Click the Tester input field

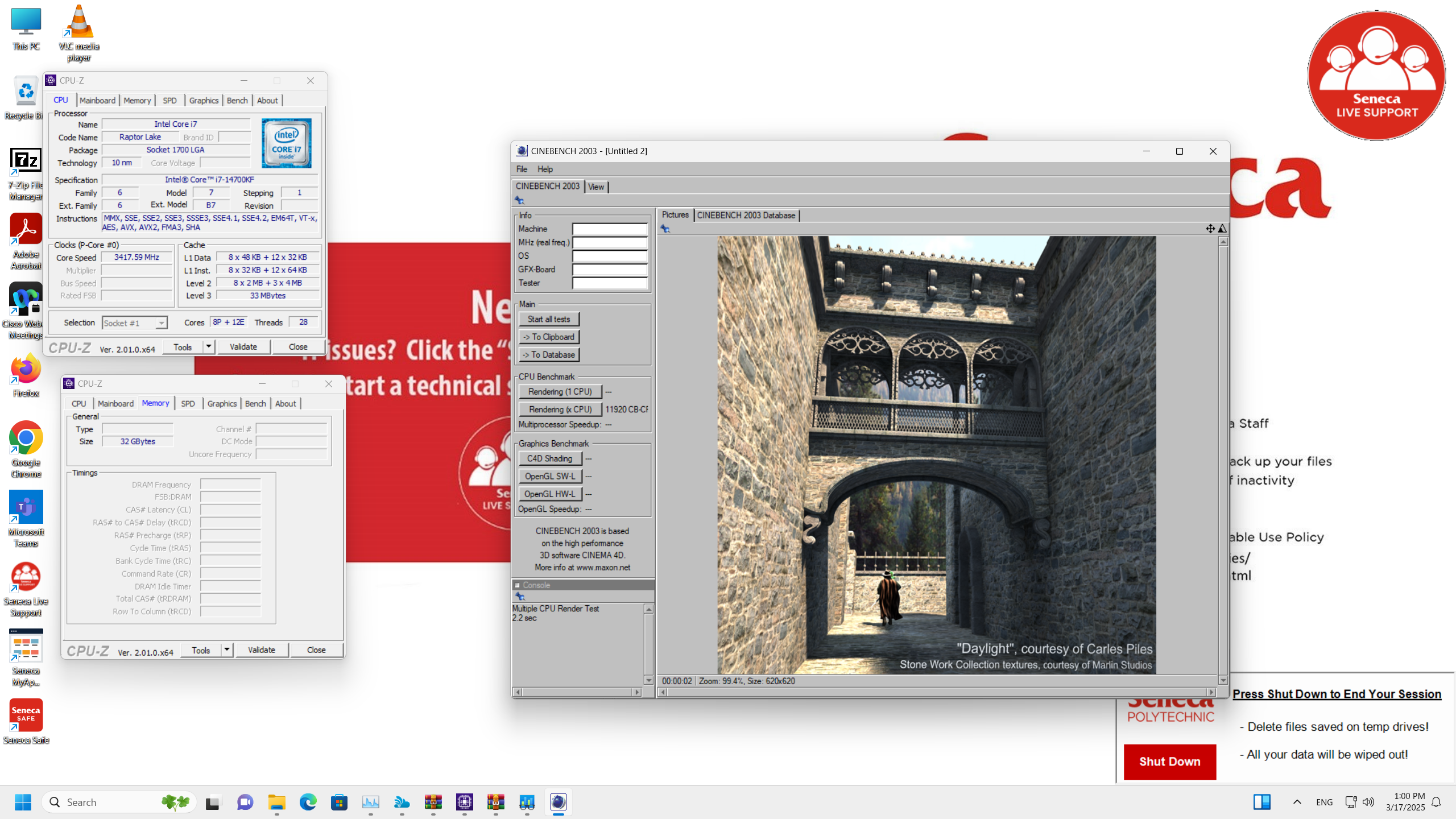(610, 283)
